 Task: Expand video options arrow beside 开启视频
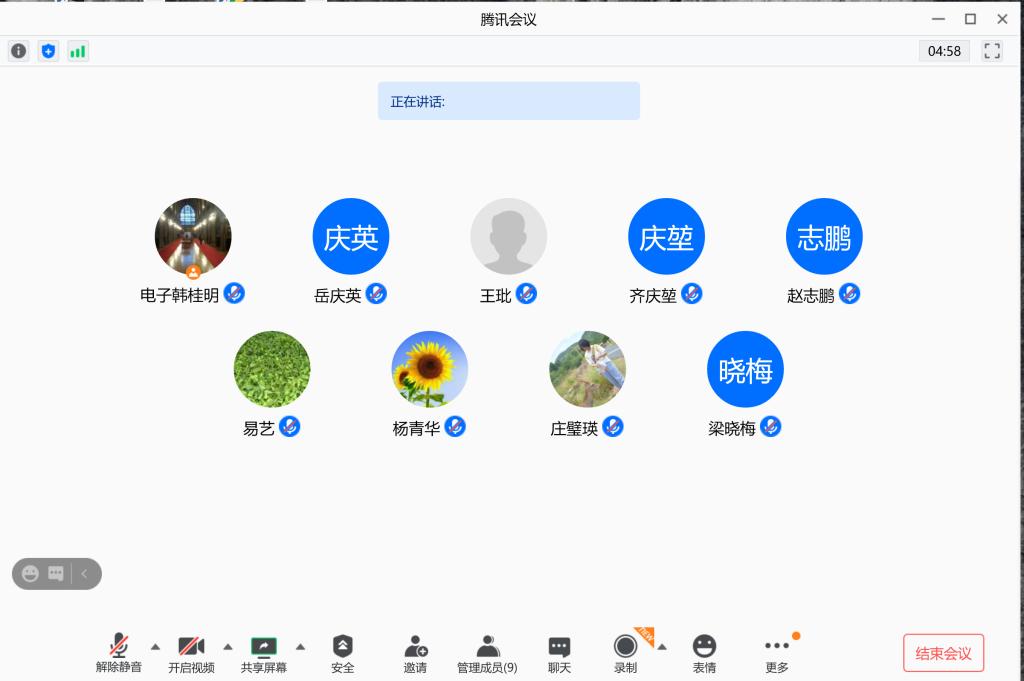coord(228,646)
